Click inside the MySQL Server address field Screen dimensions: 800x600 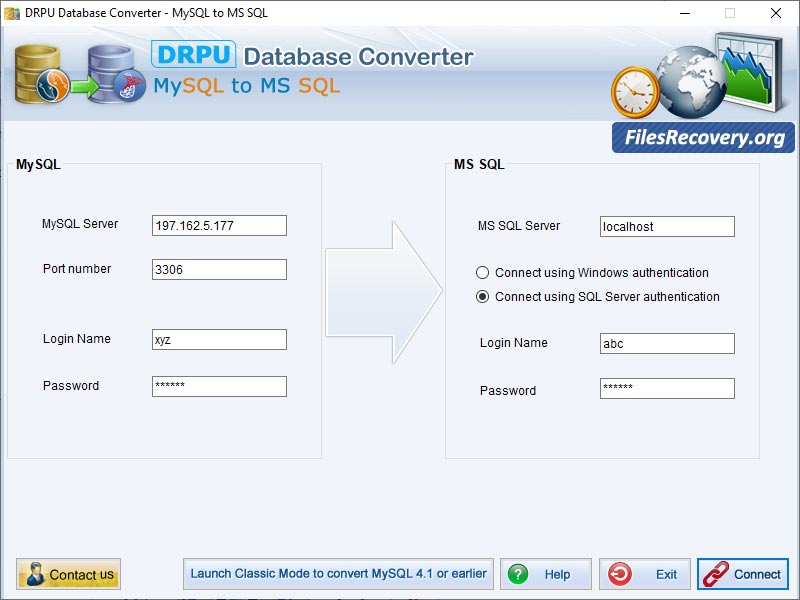[218, 225]
